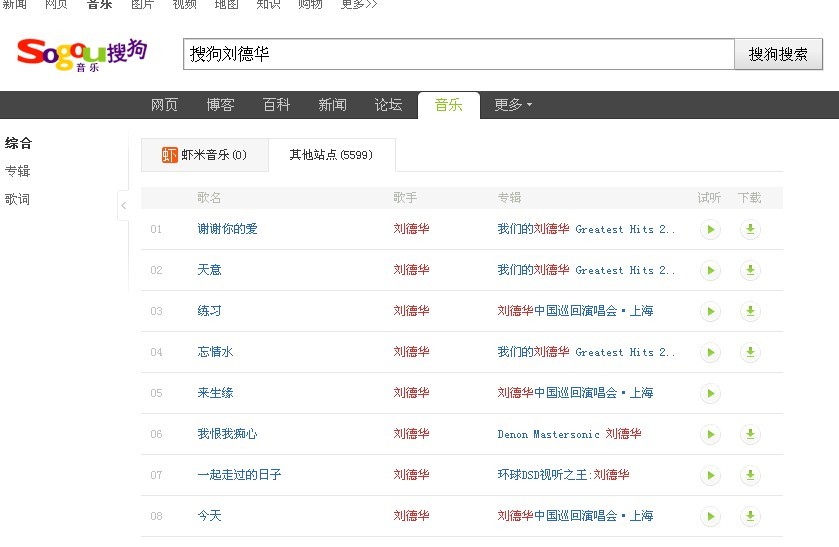Switch to the 其他站点 (5599) tab

point(331,155)
